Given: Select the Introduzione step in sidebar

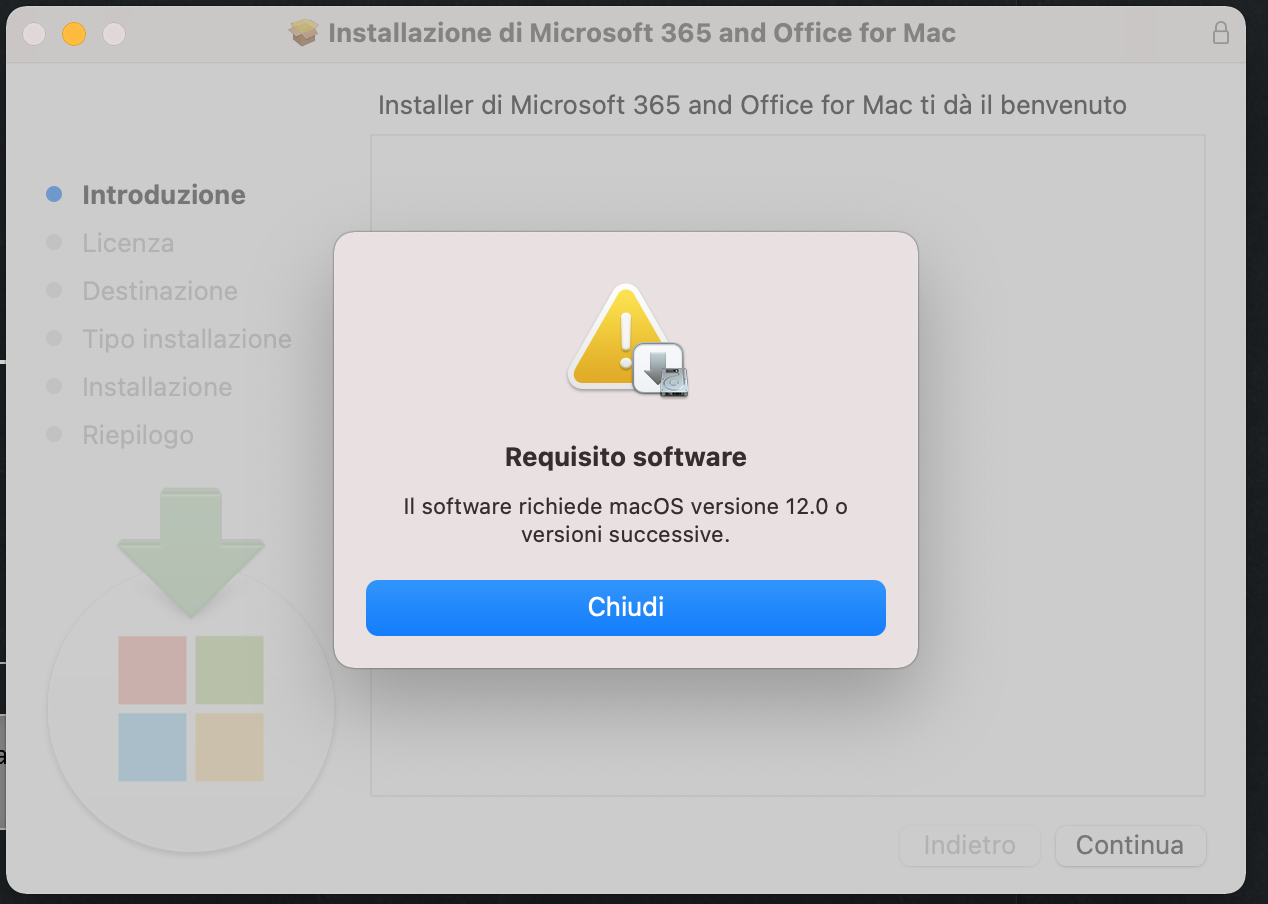Looking at the screenshot, I should pos(164,195).
